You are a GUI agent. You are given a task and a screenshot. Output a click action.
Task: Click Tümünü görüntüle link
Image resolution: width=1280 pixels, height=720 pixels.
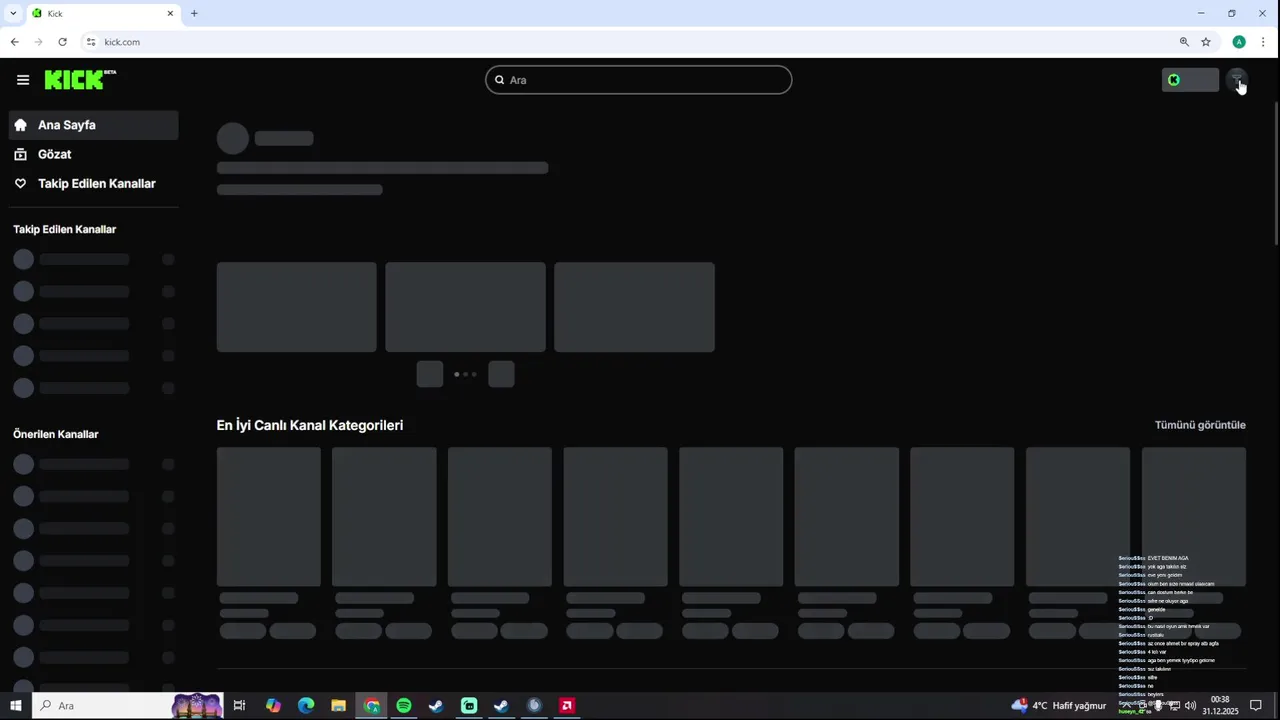coord(1200,425)
